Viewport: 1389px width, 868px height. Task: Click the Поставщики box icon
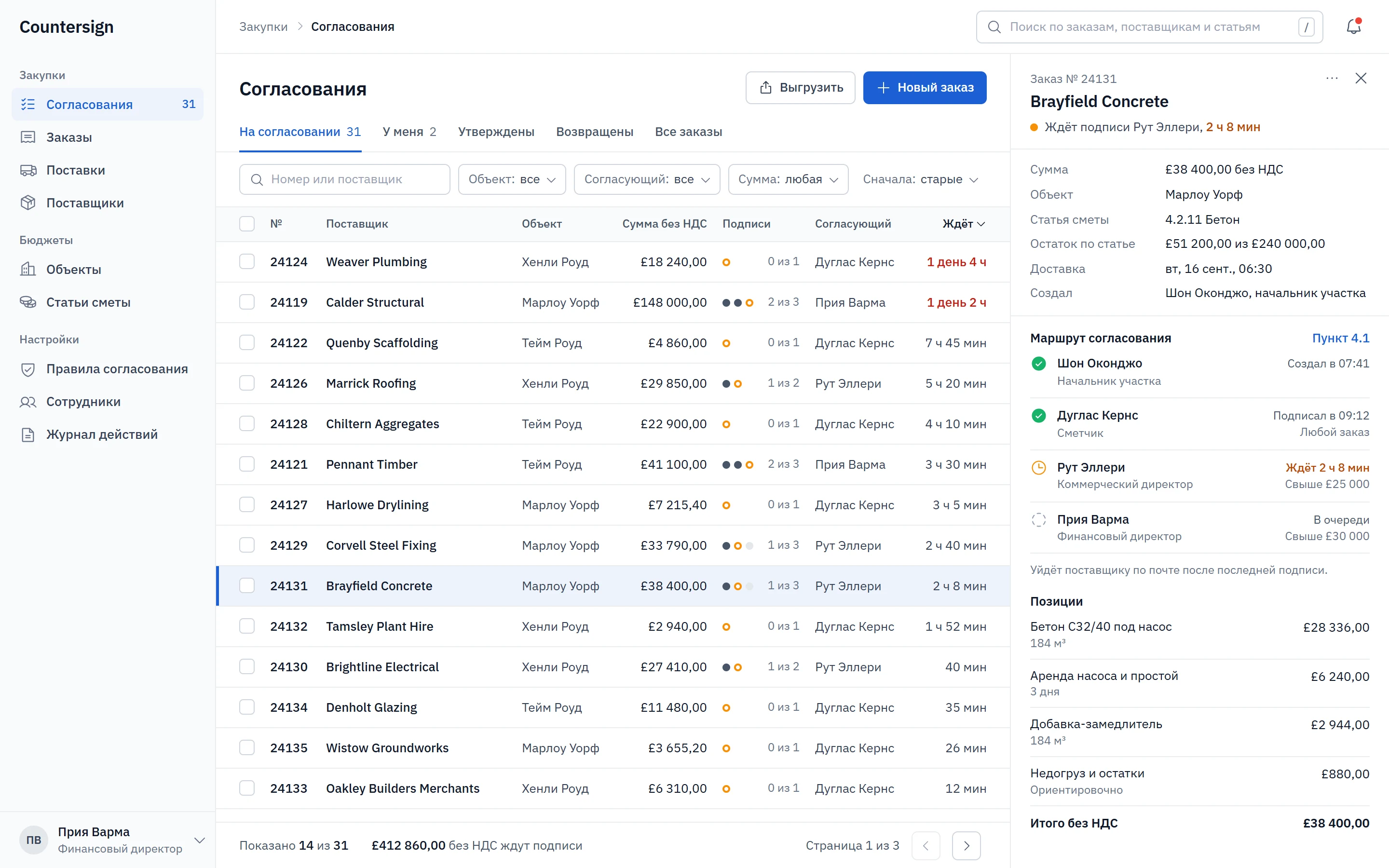coord(28,203)
